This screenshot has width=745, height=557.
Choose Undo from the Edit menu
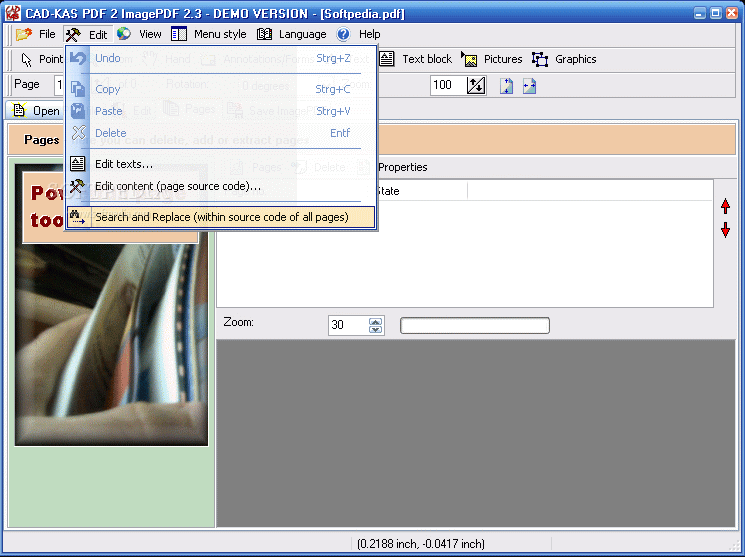pyautogui.click(x=221, y=58)
